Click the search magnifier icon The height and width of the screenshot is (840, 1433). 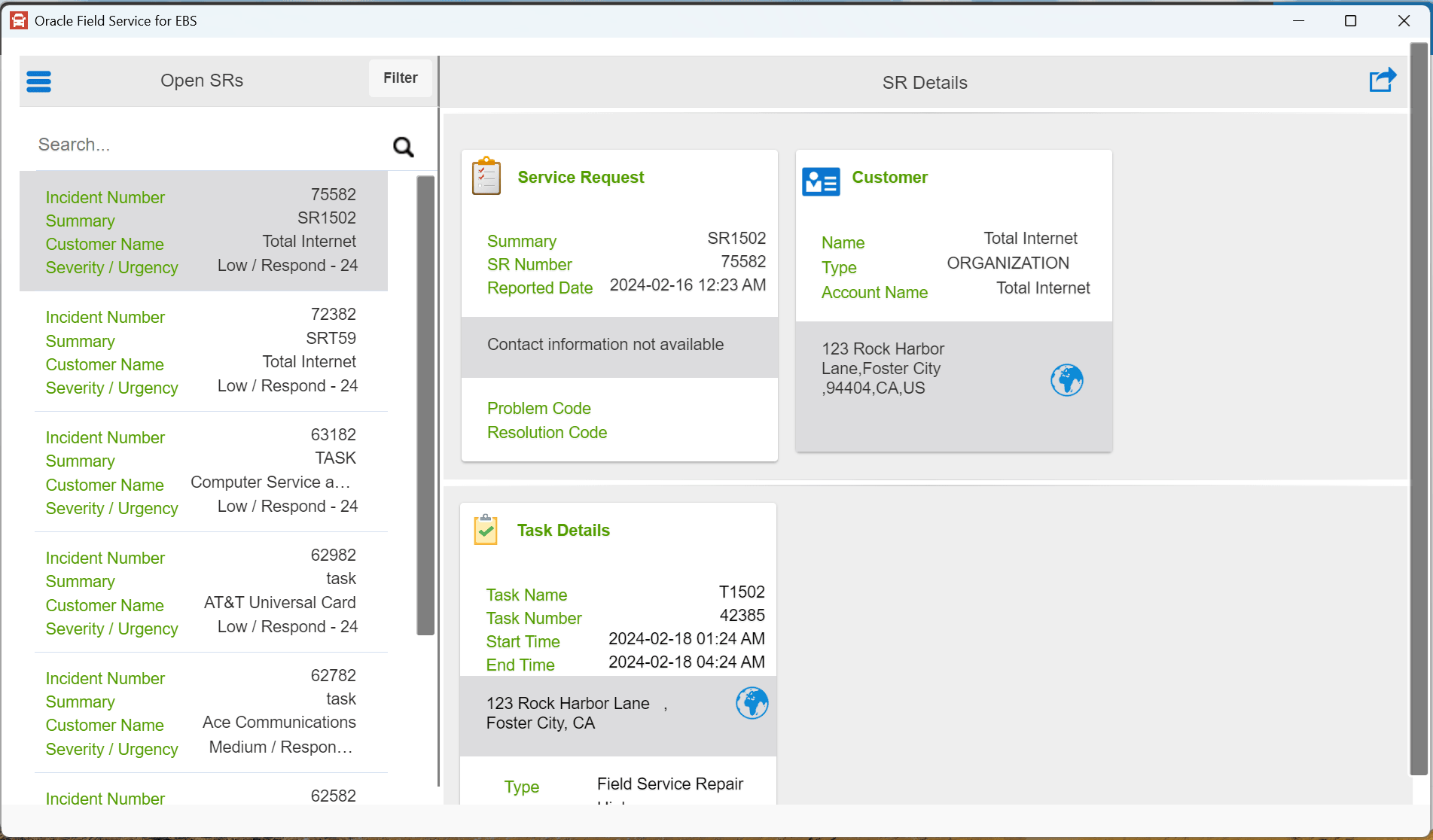pyautogui.click(x=404, y=147)
